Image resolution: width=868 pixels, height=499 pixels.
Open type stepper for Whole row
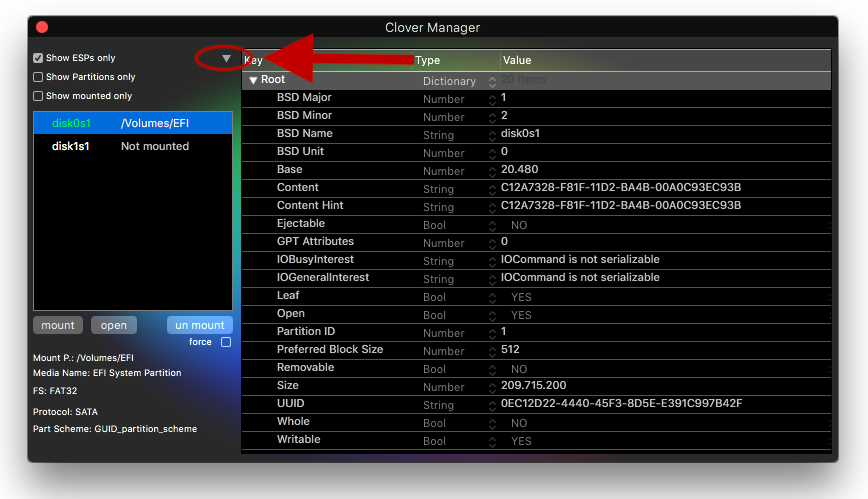492,424
